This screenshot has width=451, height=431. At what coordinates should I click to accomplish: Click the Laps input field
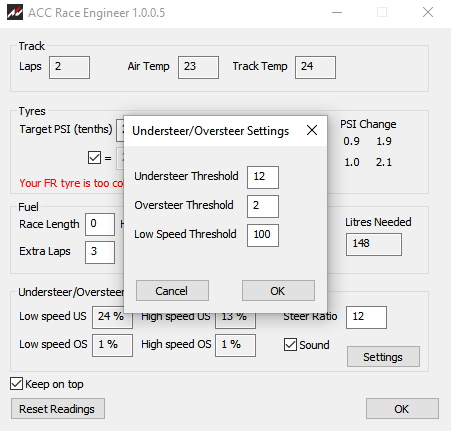(69, 67)
